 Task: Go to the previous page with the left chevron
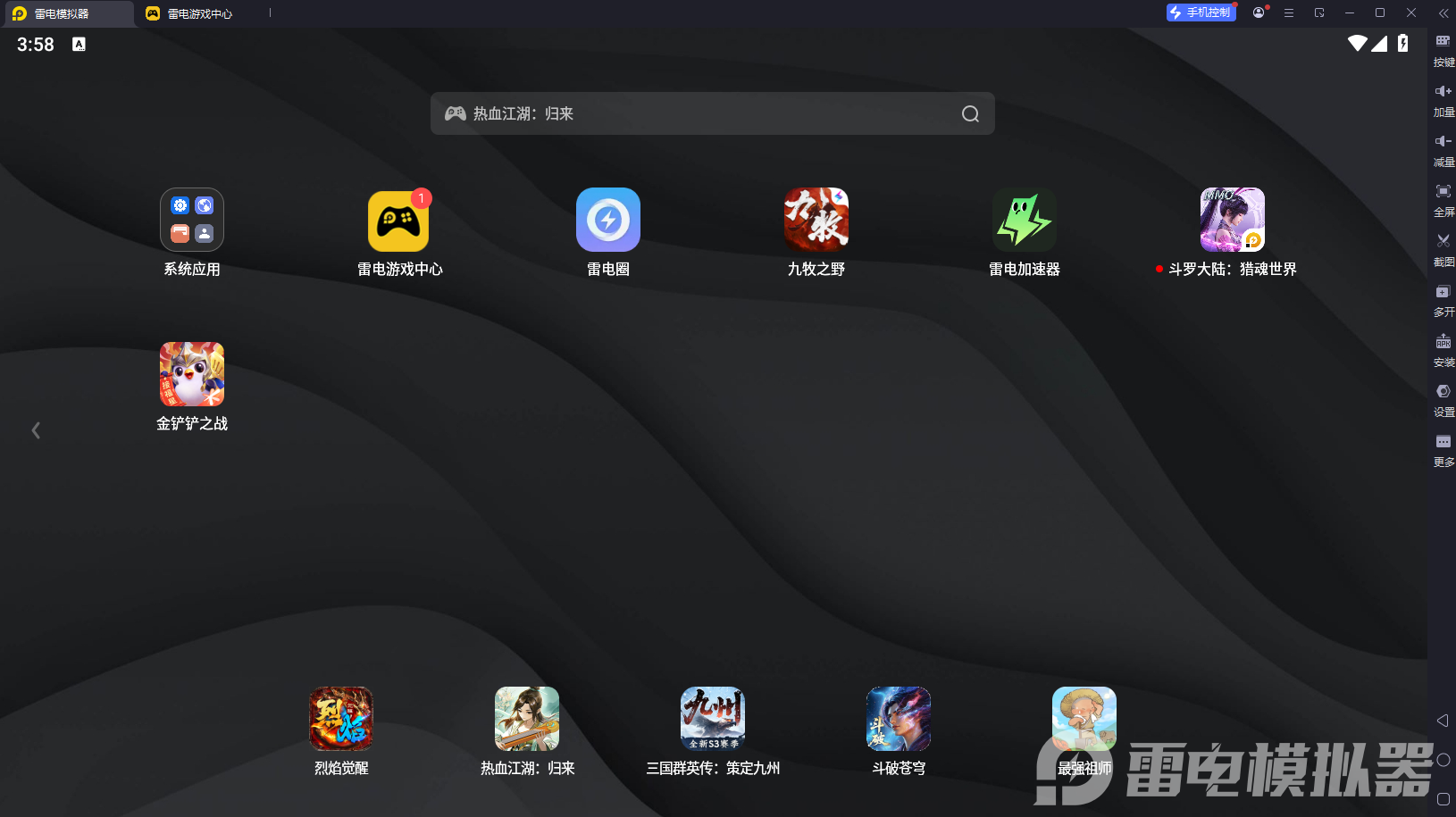36,430
